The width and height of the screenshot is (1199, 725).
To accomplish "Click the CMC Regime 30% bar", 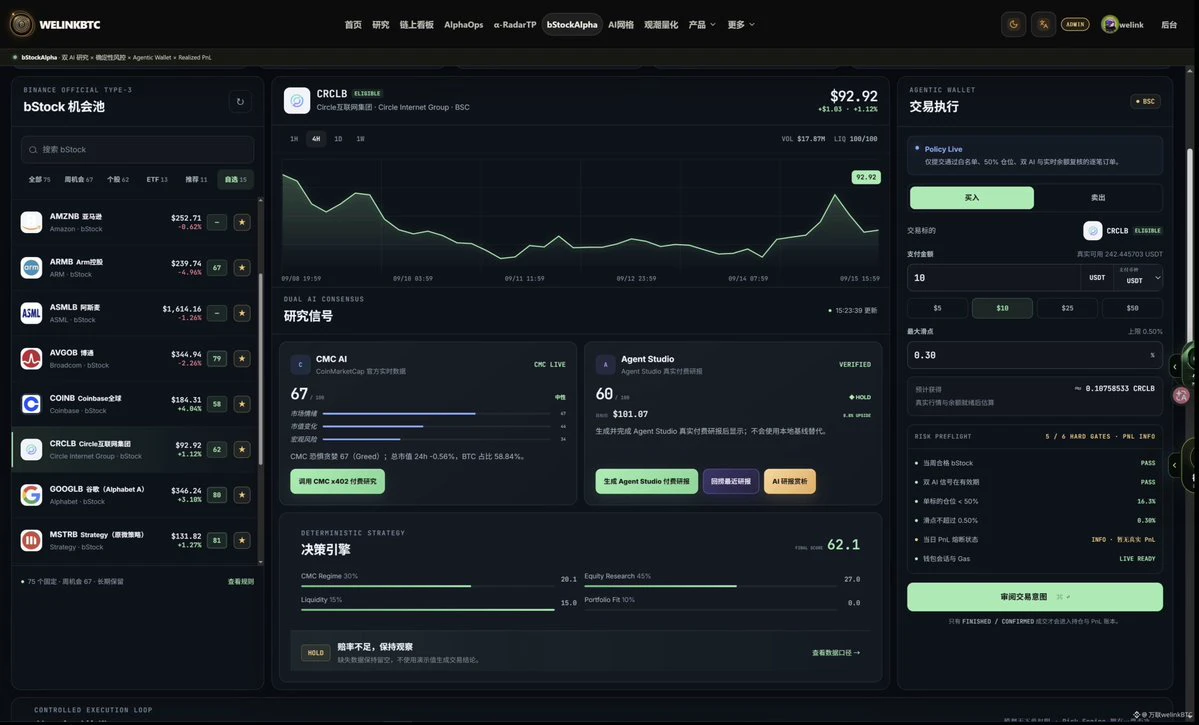I will coord(427,586).
